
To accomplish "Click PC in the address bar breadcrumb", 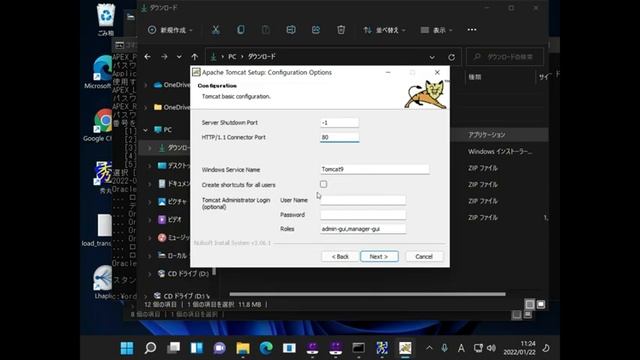I will [232, 57].
